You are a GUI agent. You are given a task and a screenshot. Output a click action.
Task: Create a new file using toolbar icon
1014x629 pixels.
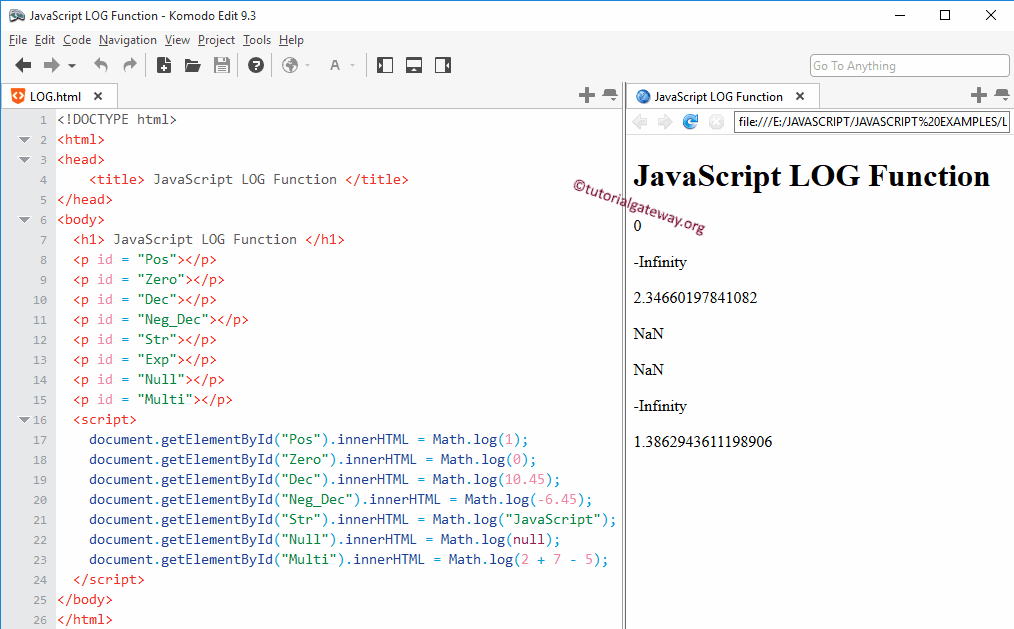(163, 65)
